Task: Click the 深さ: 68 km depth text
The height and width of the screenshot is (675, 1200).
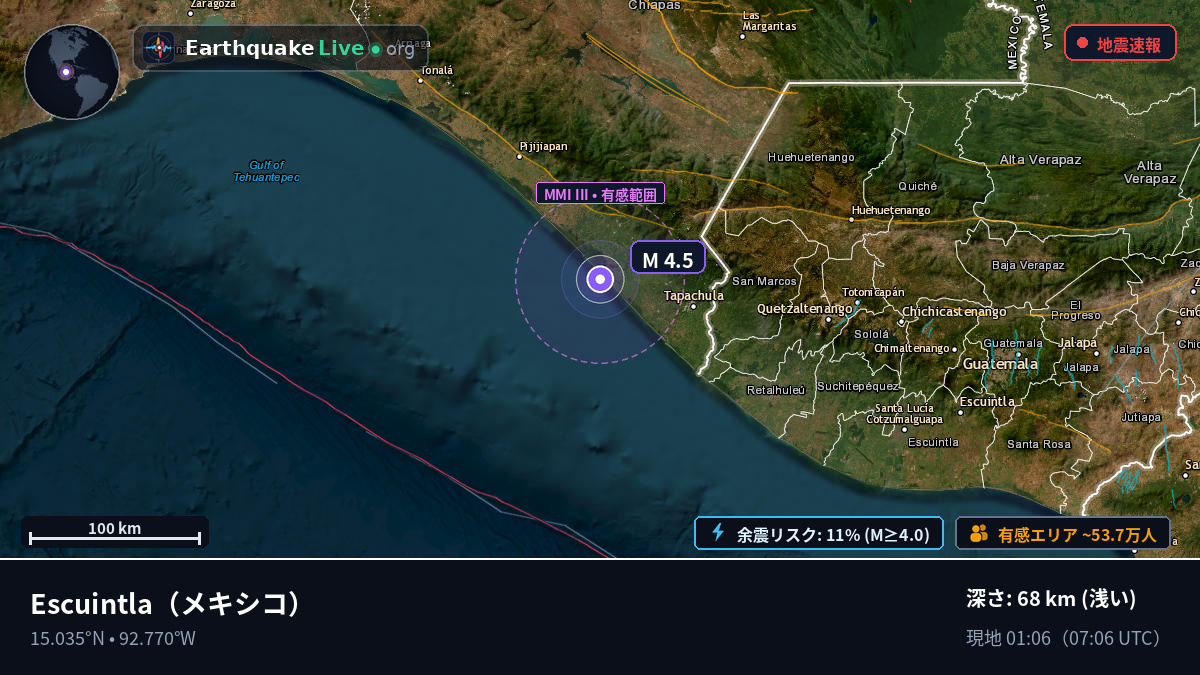Action: [1051, 599]
